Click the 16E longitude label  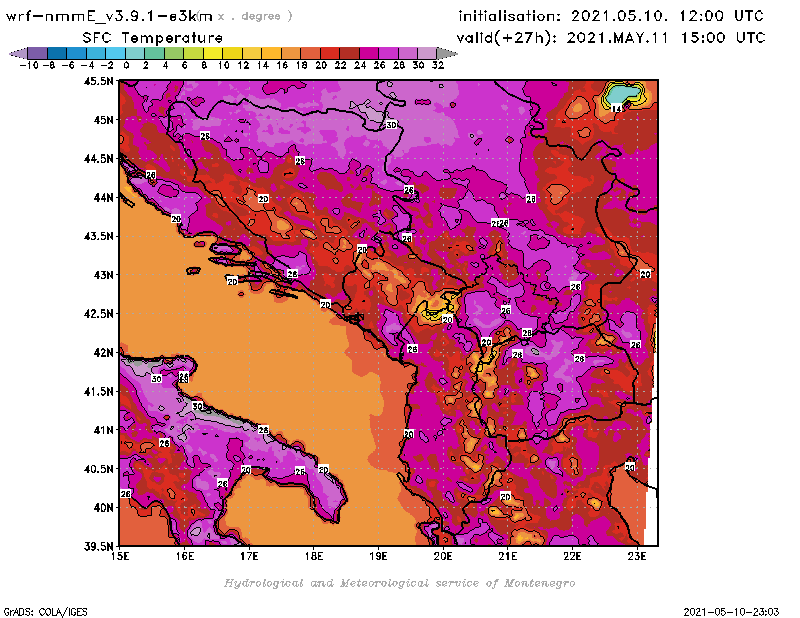click(185, 556)
